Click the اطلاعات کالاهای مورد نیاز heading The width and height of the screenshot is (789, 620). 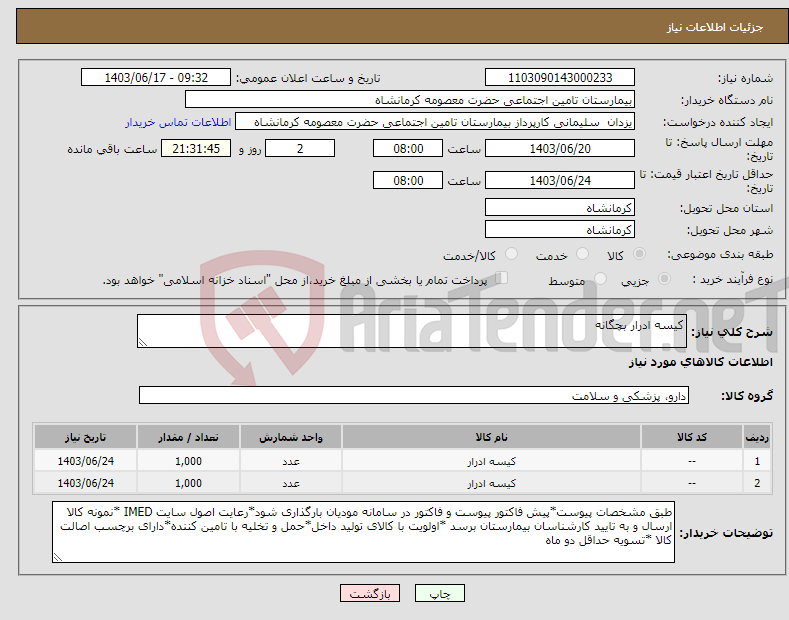coord(700,362)
